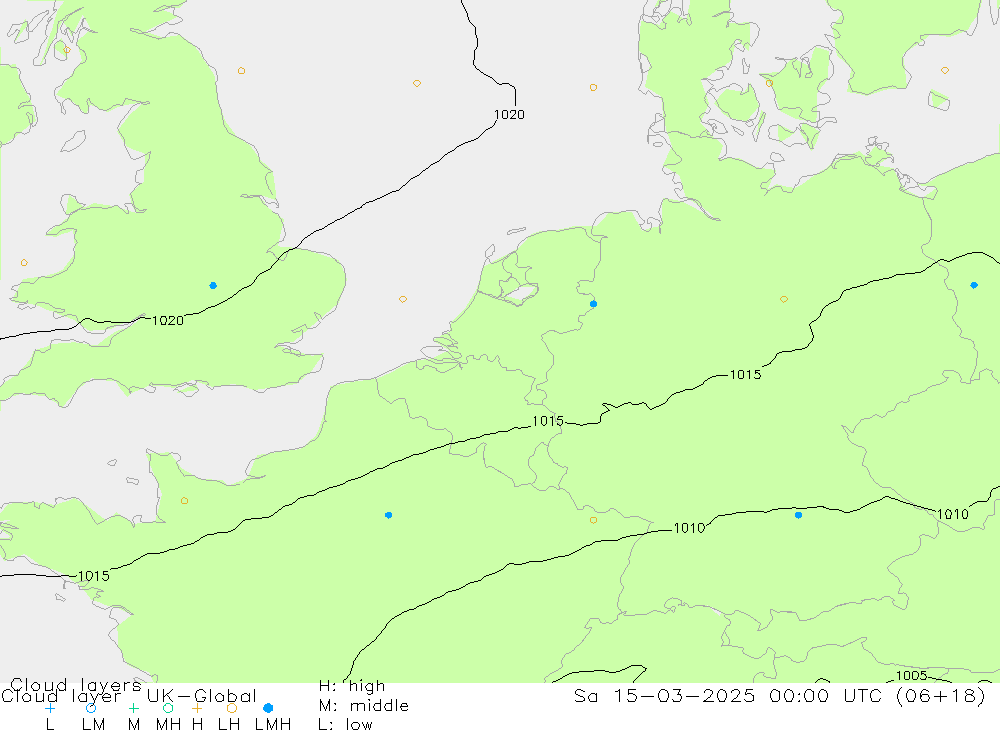Click the blue open circle legend symbol for LM
This screenshot has width=1000, height=733.
[91, 708]
